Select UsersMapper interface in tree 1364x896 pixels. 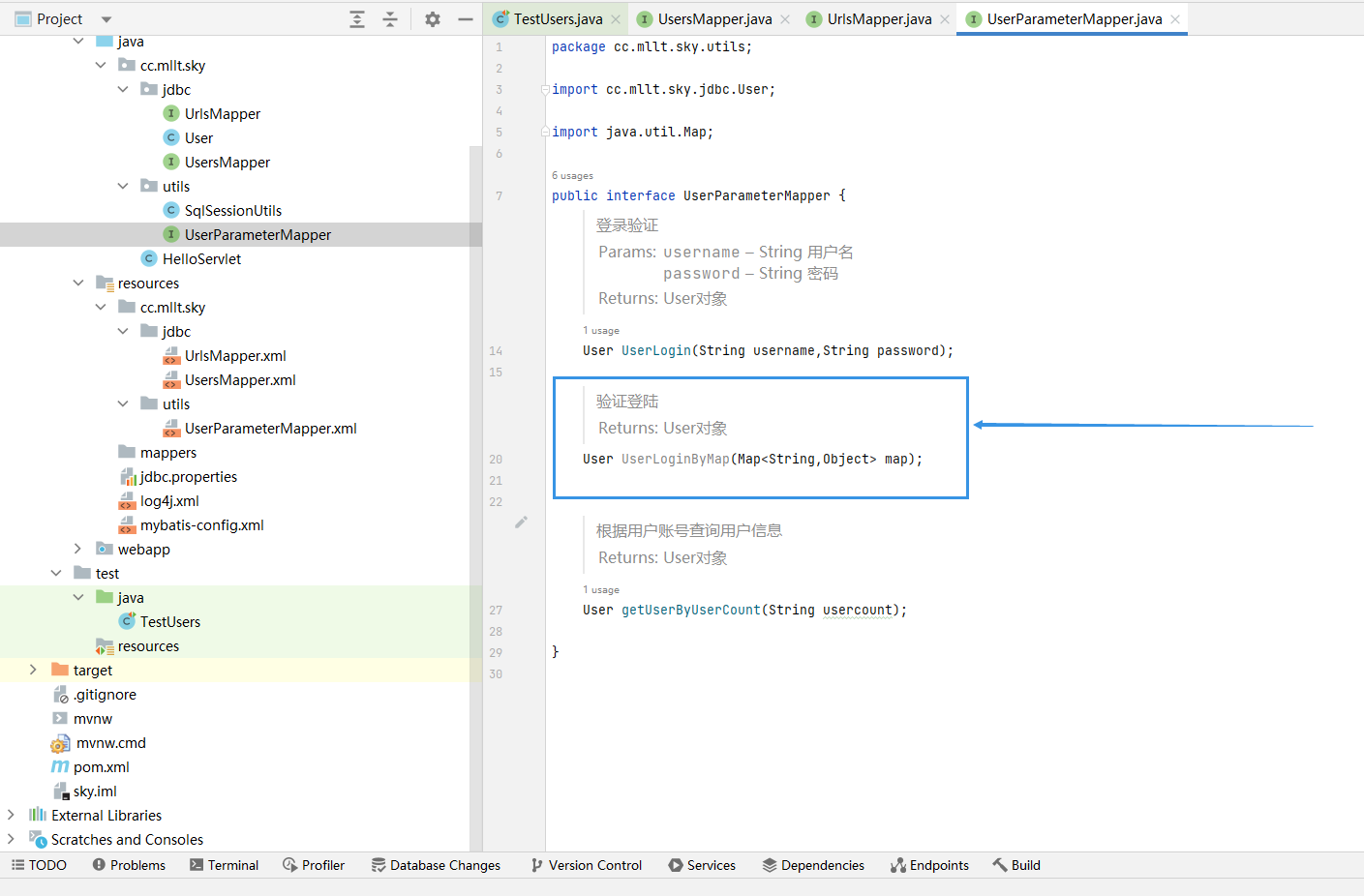pyautogui.click(x=227, y=162)
